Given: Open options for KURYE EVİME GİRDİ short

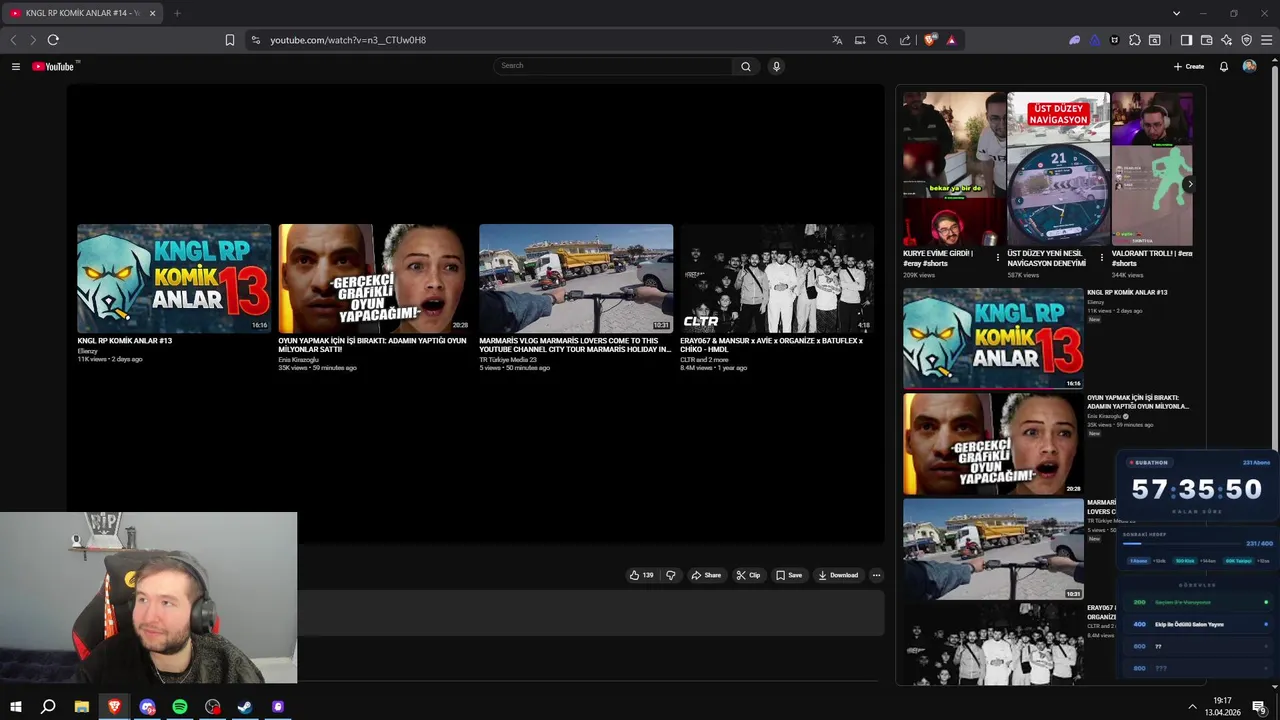Looking at the screenshot, I should point(997,257).
